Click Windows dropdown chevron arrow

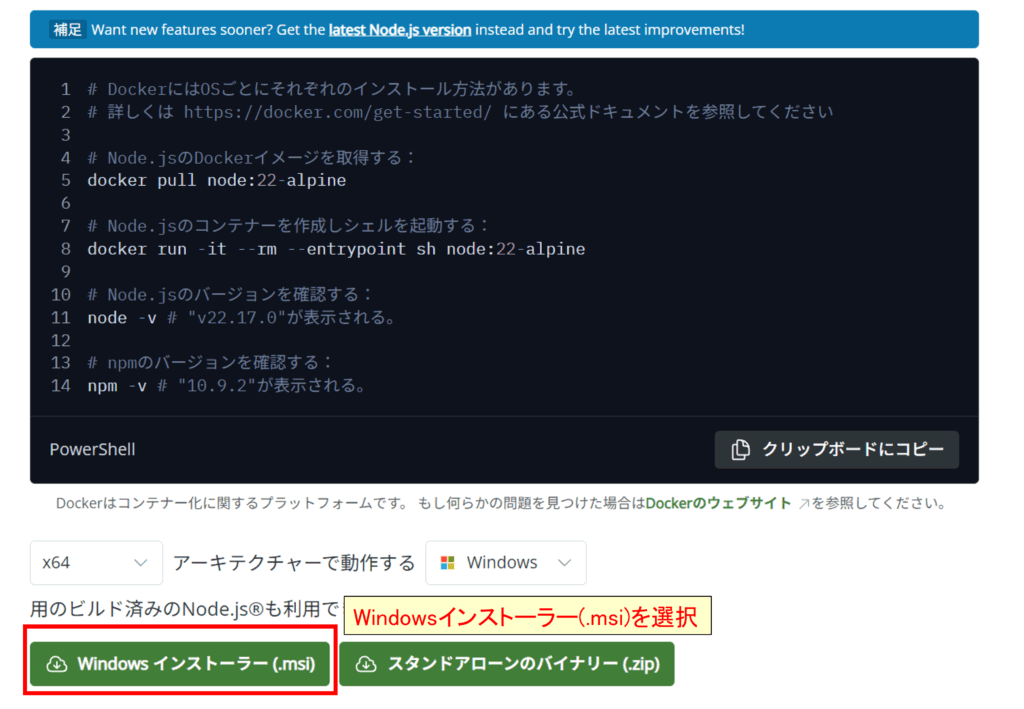tap(565, 563)
